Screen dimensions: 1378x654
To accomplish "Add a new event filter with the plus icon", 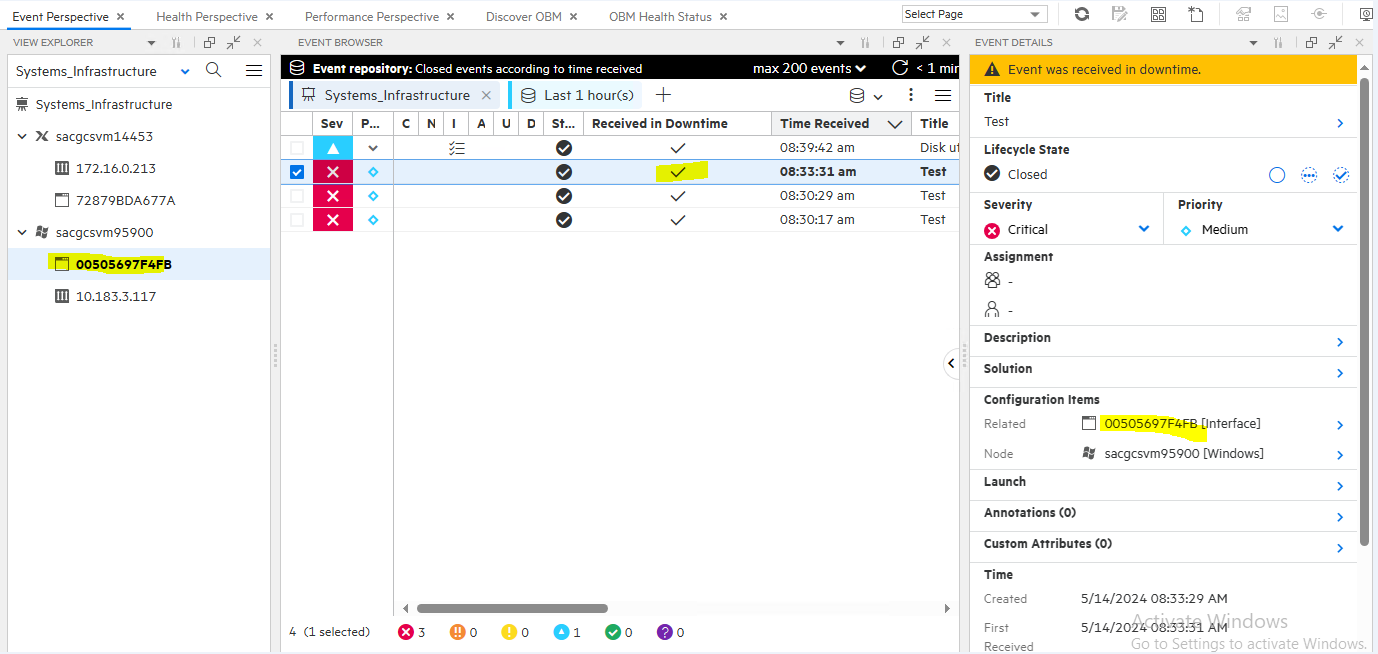I will [x=663, y=94].
